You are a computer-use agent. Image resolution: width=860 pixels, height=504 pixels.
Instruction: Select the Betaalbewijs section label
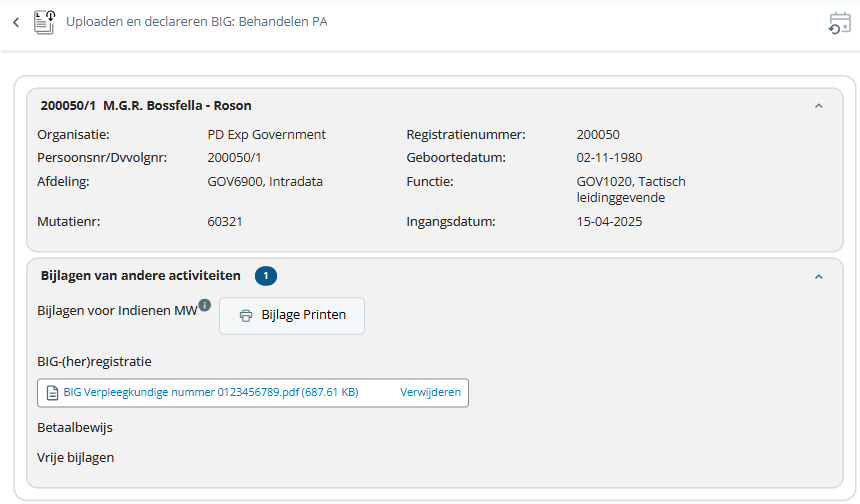75,427
